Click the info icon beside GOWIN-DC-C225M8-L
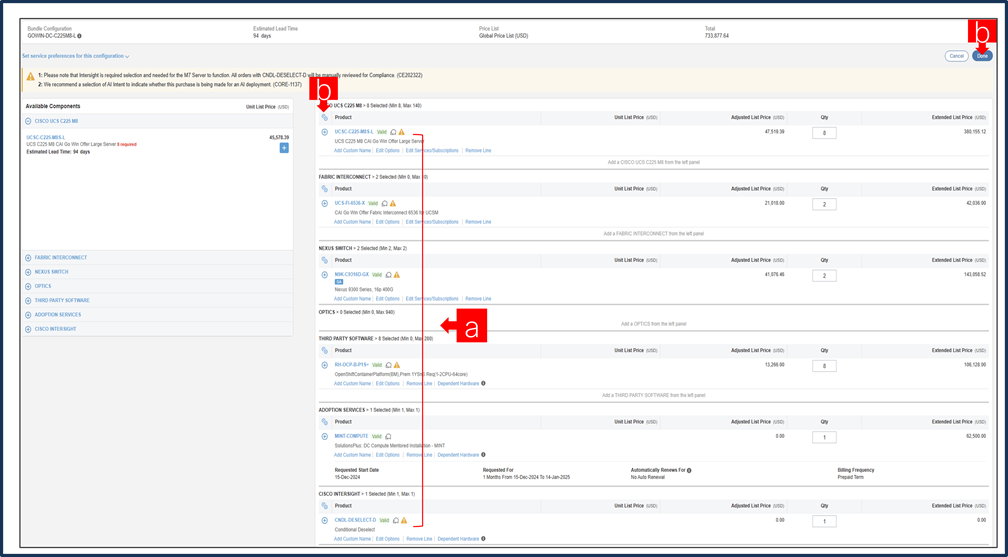This screenshot has height=557, width=1008. (79, 36)
